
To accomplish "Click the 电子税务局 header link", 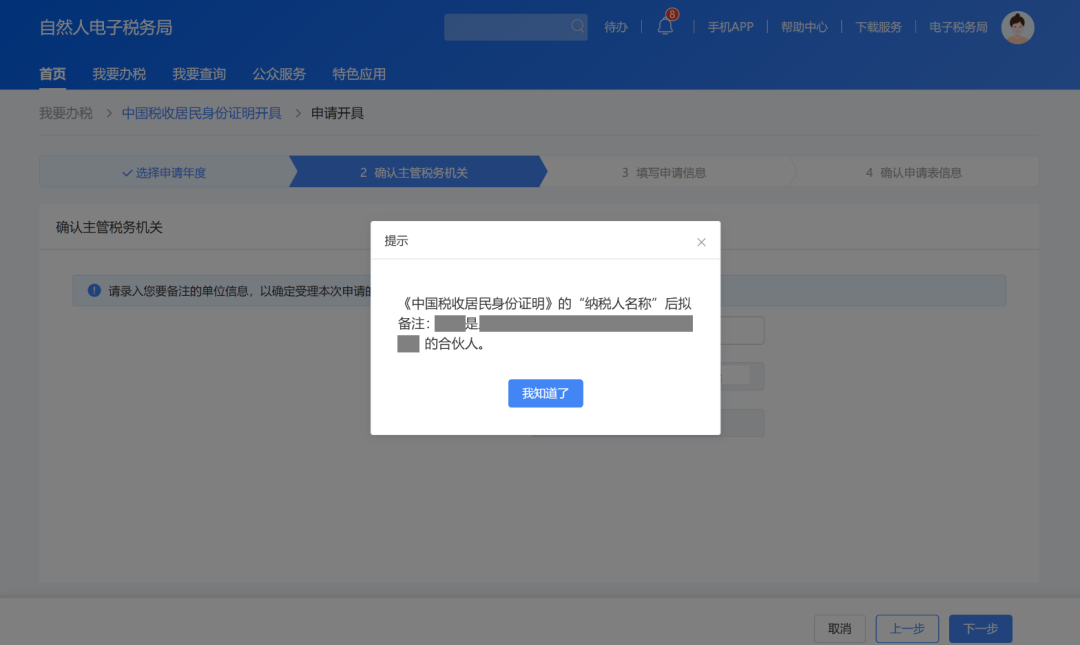I will (x=958, y=28).
